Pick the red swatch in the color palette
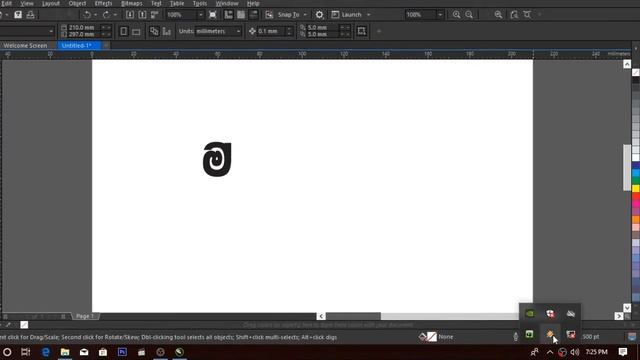 (x=636, y=196)
